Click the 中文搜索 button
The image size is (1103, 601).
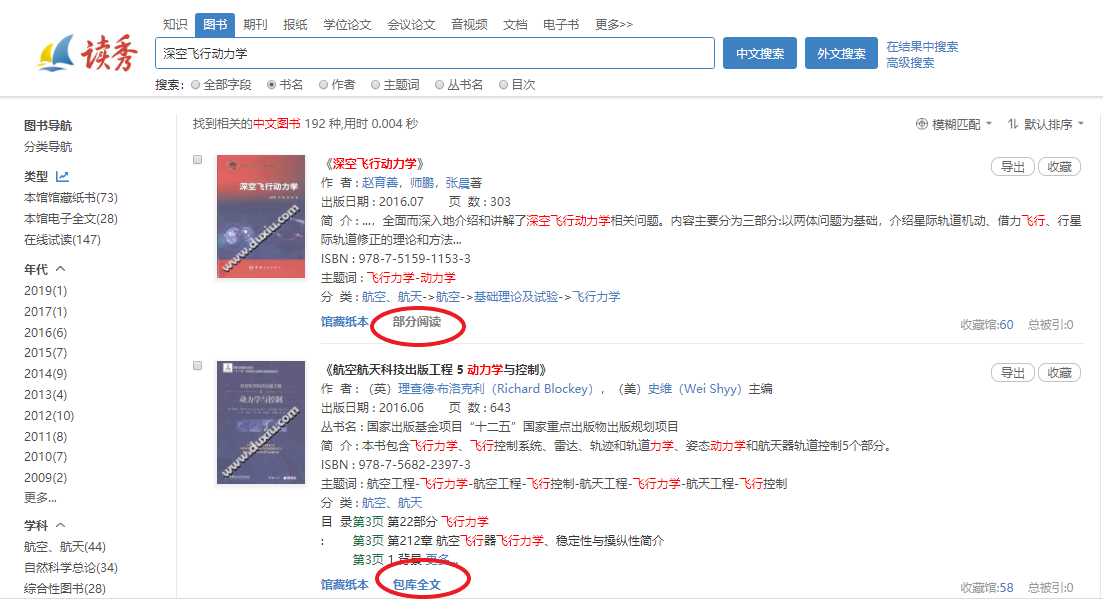(x=759, y=53)
